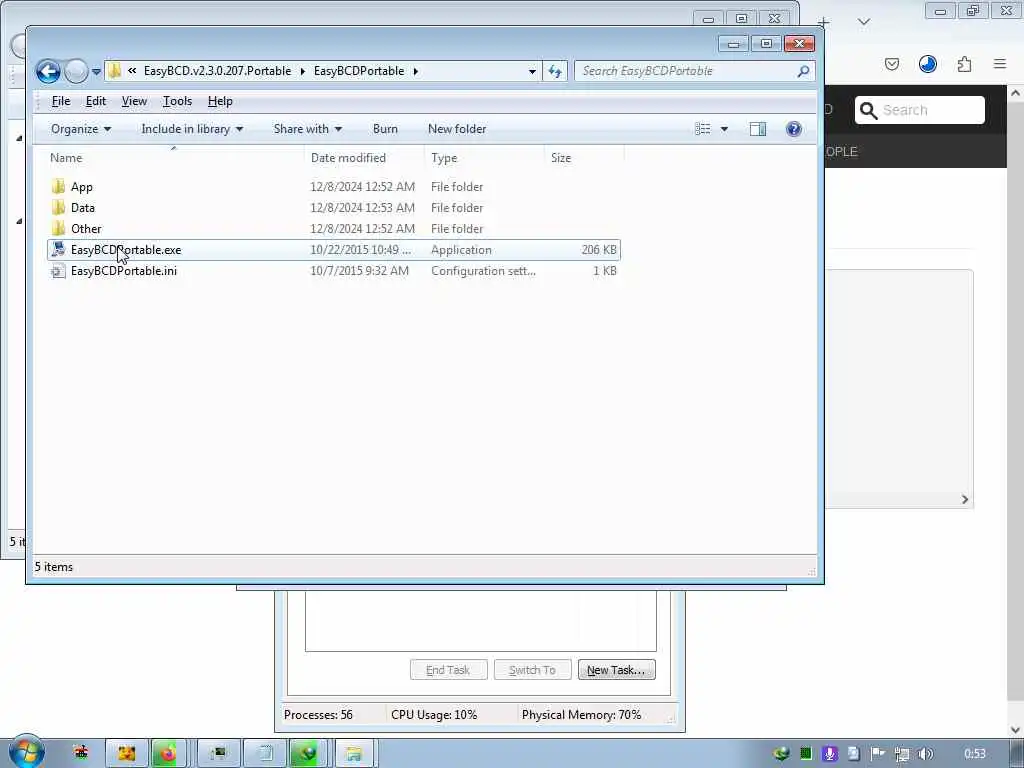Click the Forward navigation arrow in Explorer
The image size is (1024, 768).
(76, 71)
